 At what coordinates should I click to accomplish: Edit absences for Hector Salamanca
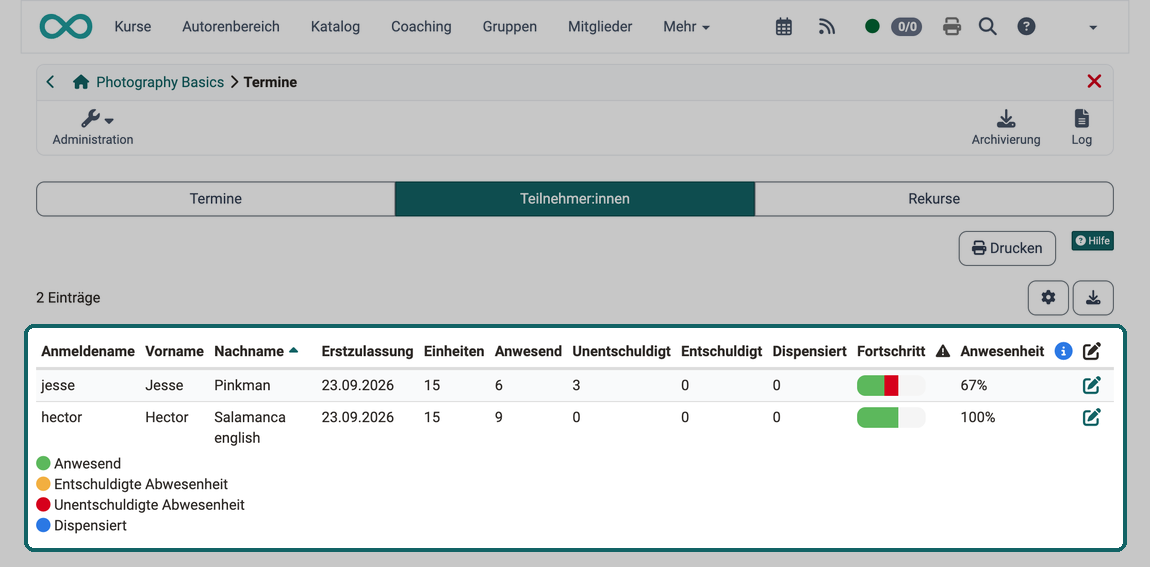tap(1091, 417)
